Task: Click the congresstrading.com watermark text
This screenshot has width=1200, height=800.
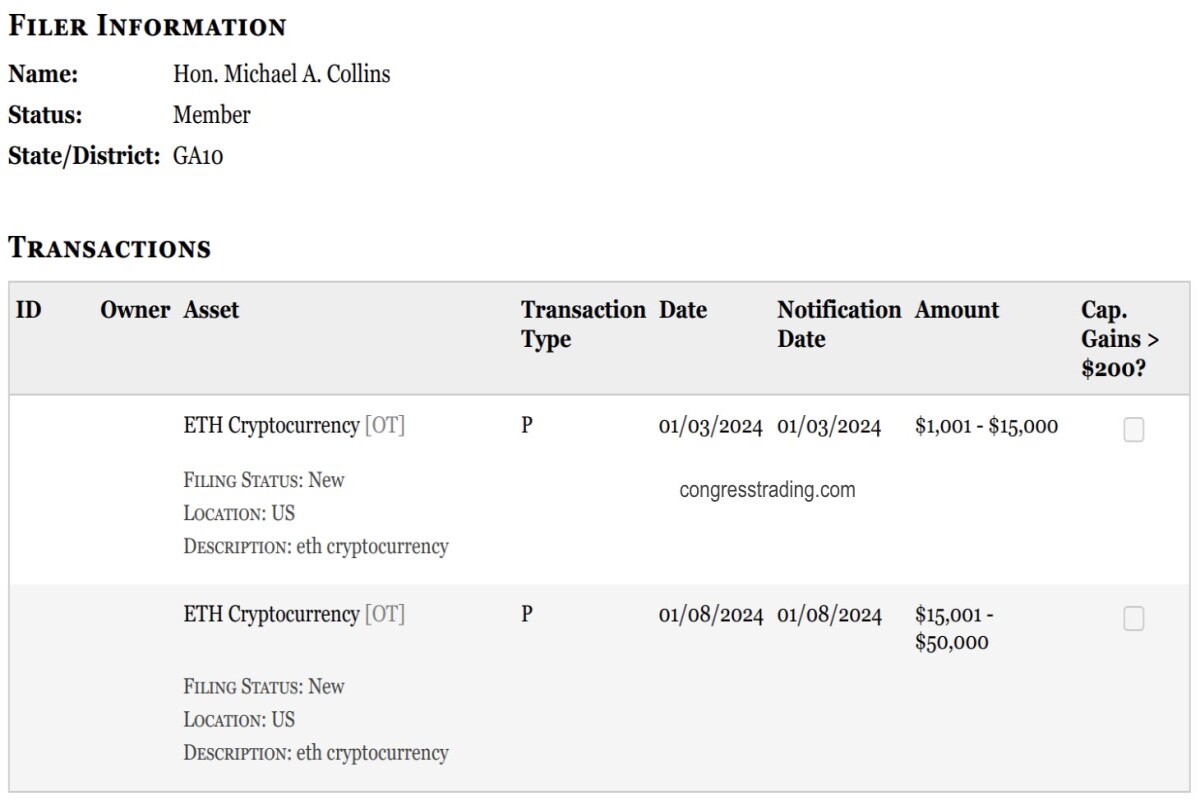Action: tap(767, 490)
